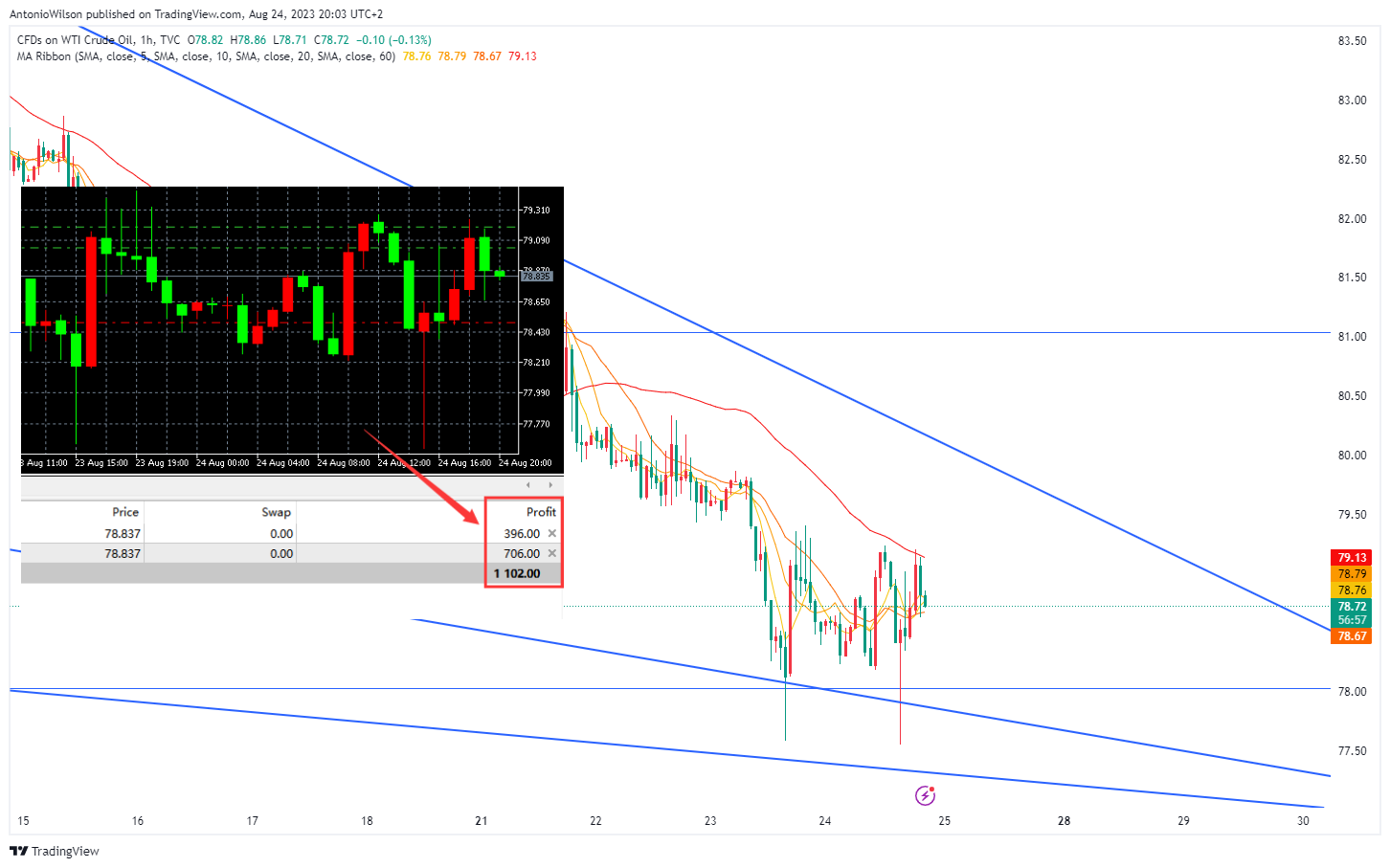Viewport: 1390px width, 868px height.
Task: Click the 24 Aug 16:00 inset time label
Action: 465,463
